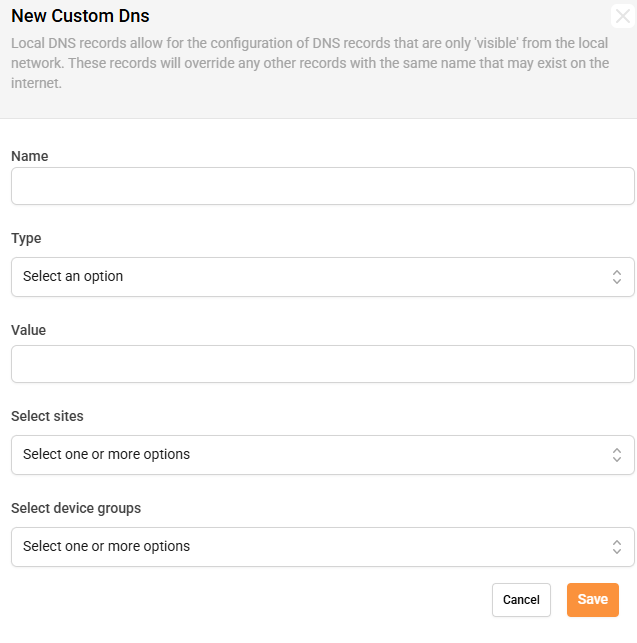The height and width of the screenshot is (643, 637).
Task: Close the New Custom Dns dialog
Action: pos(623,17)
